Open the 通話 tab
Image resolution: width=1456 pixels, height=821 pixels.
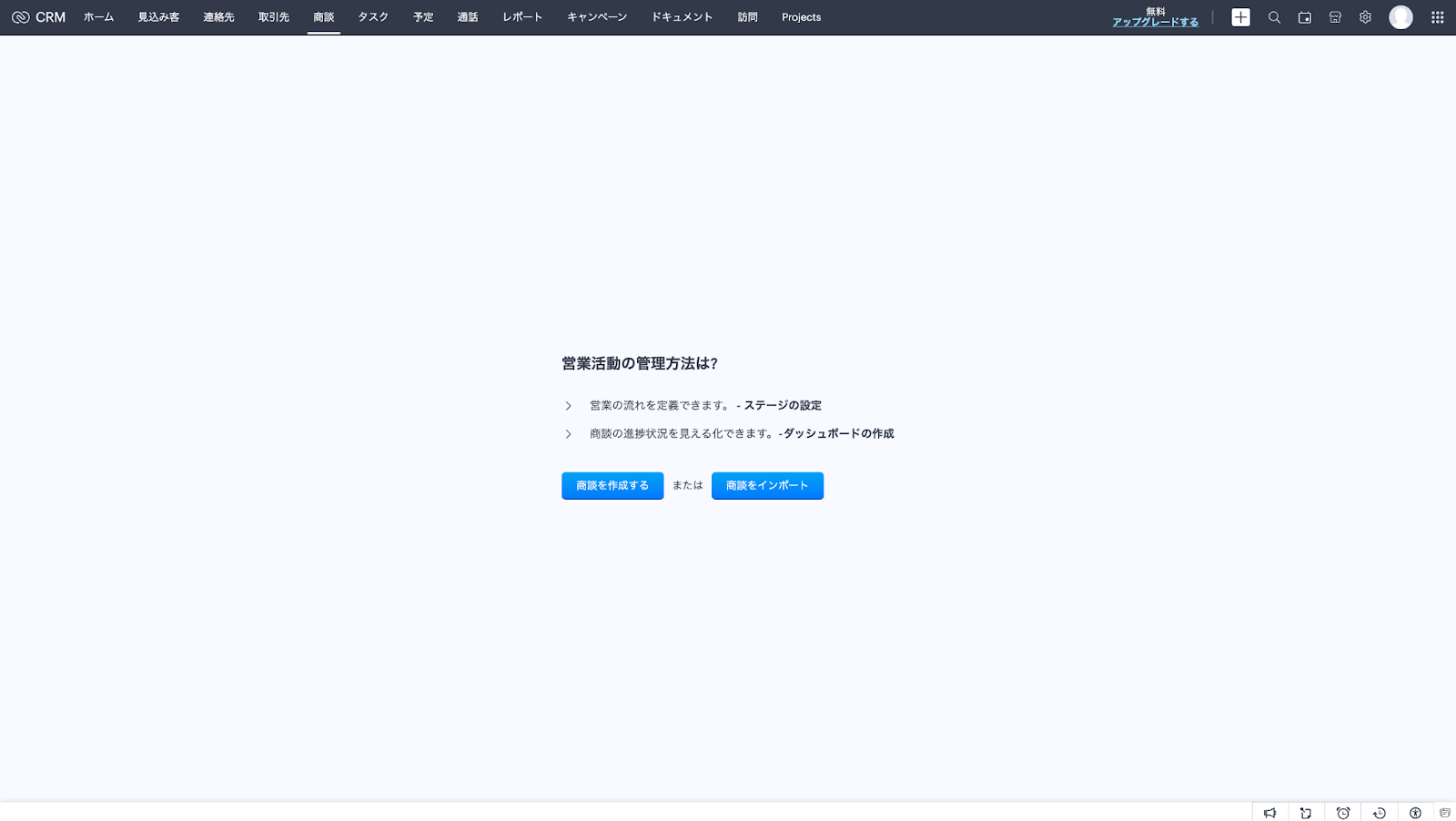(x=468, y=17)
